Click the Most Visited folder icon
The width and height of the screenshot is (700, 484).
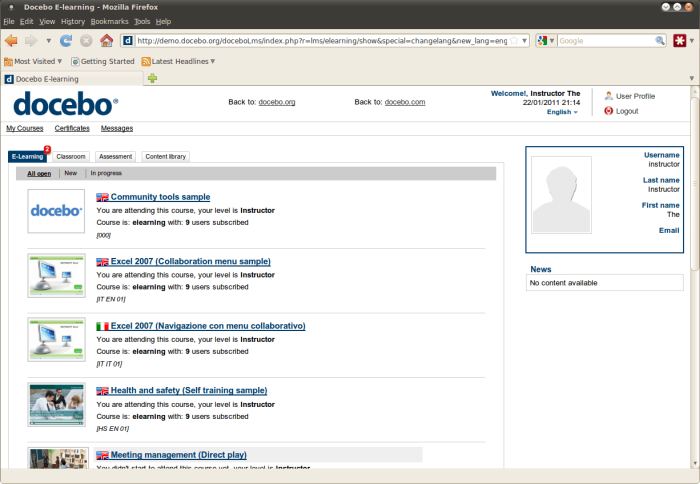(8, 62)
